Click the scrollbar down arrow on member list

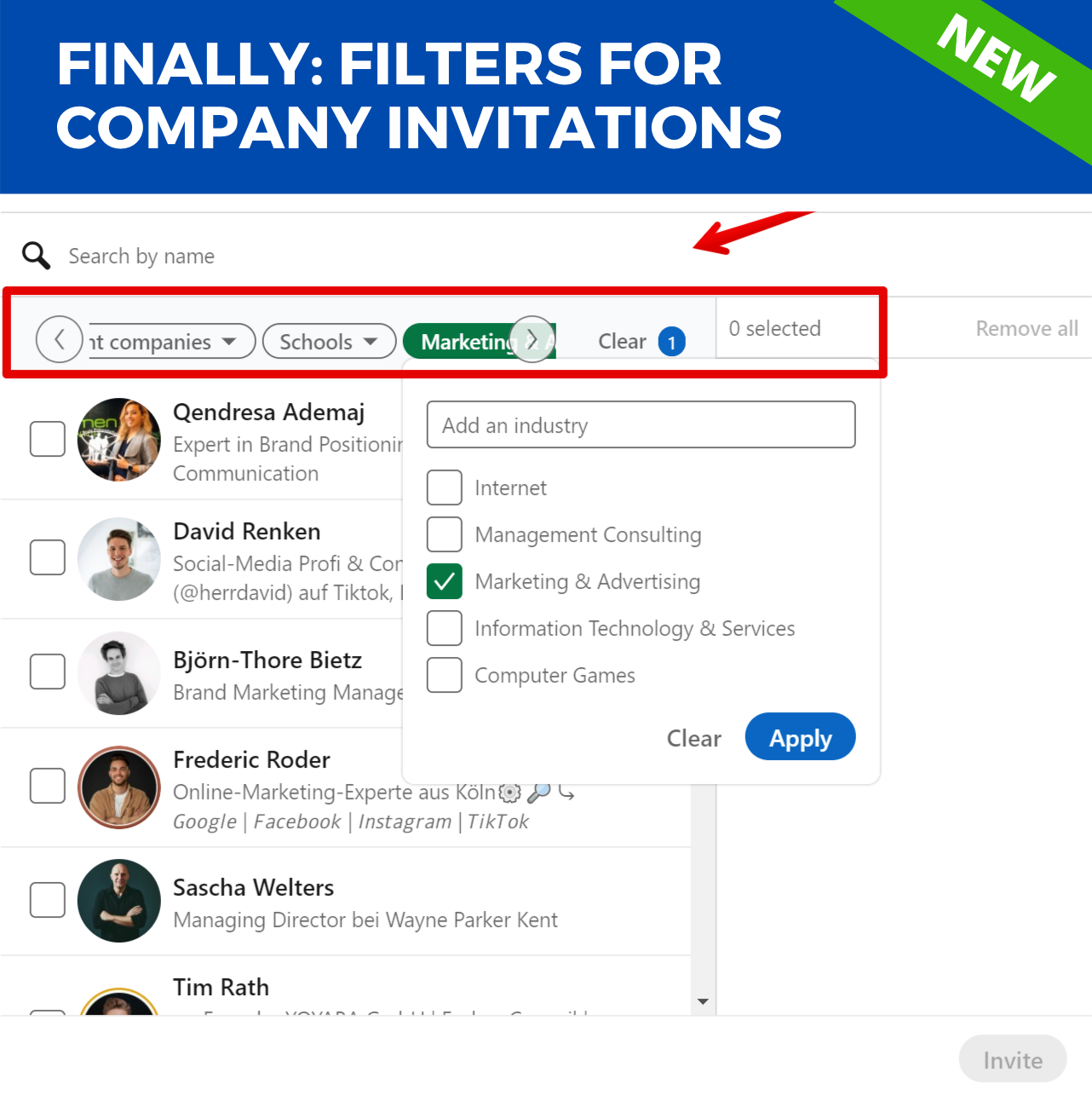(x=702, y=1002)
